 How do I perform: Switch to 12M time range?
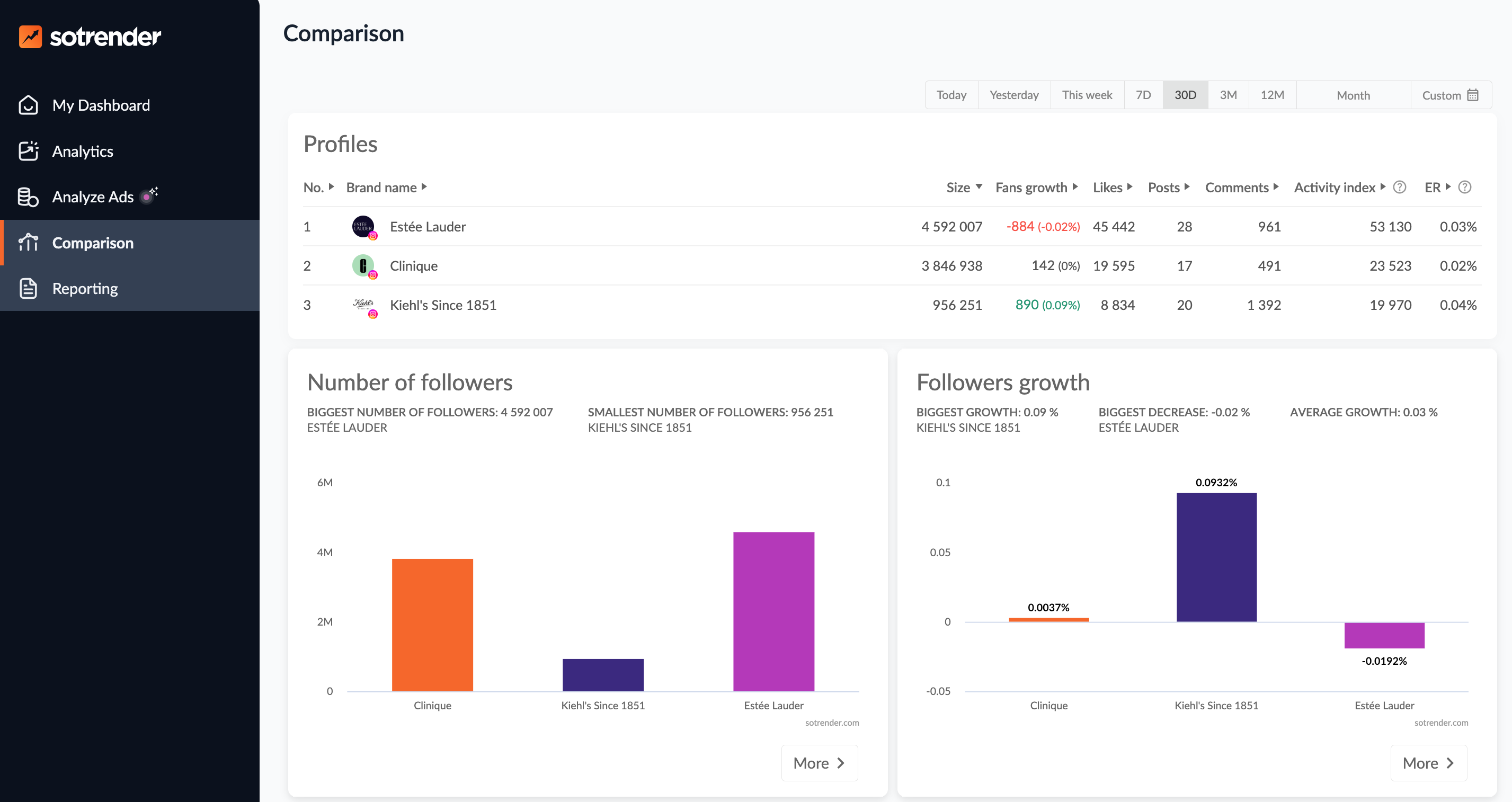pyautogui.click(x=1272, y=95)
